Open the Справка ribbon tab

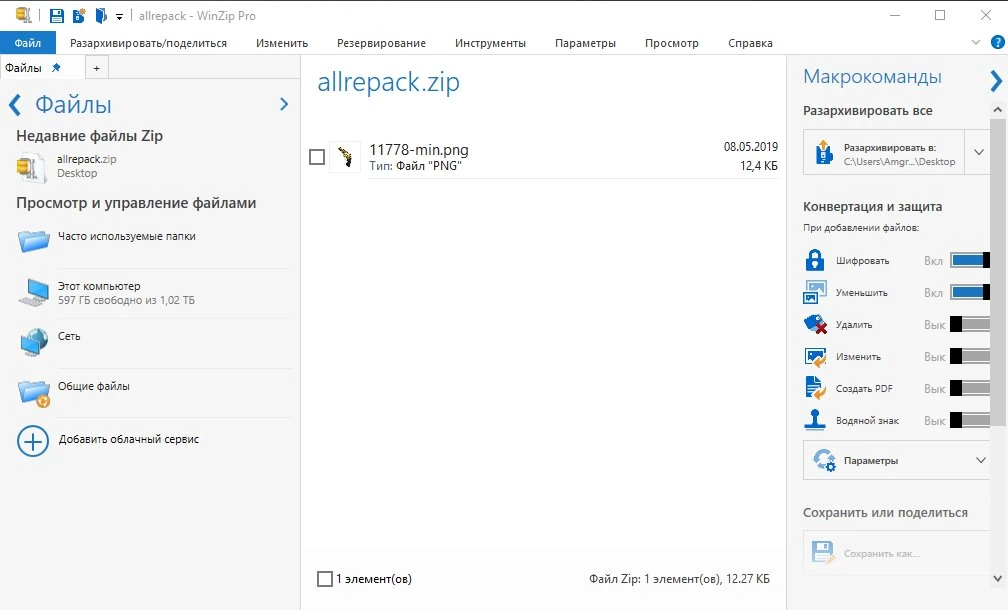coord(750,43)
